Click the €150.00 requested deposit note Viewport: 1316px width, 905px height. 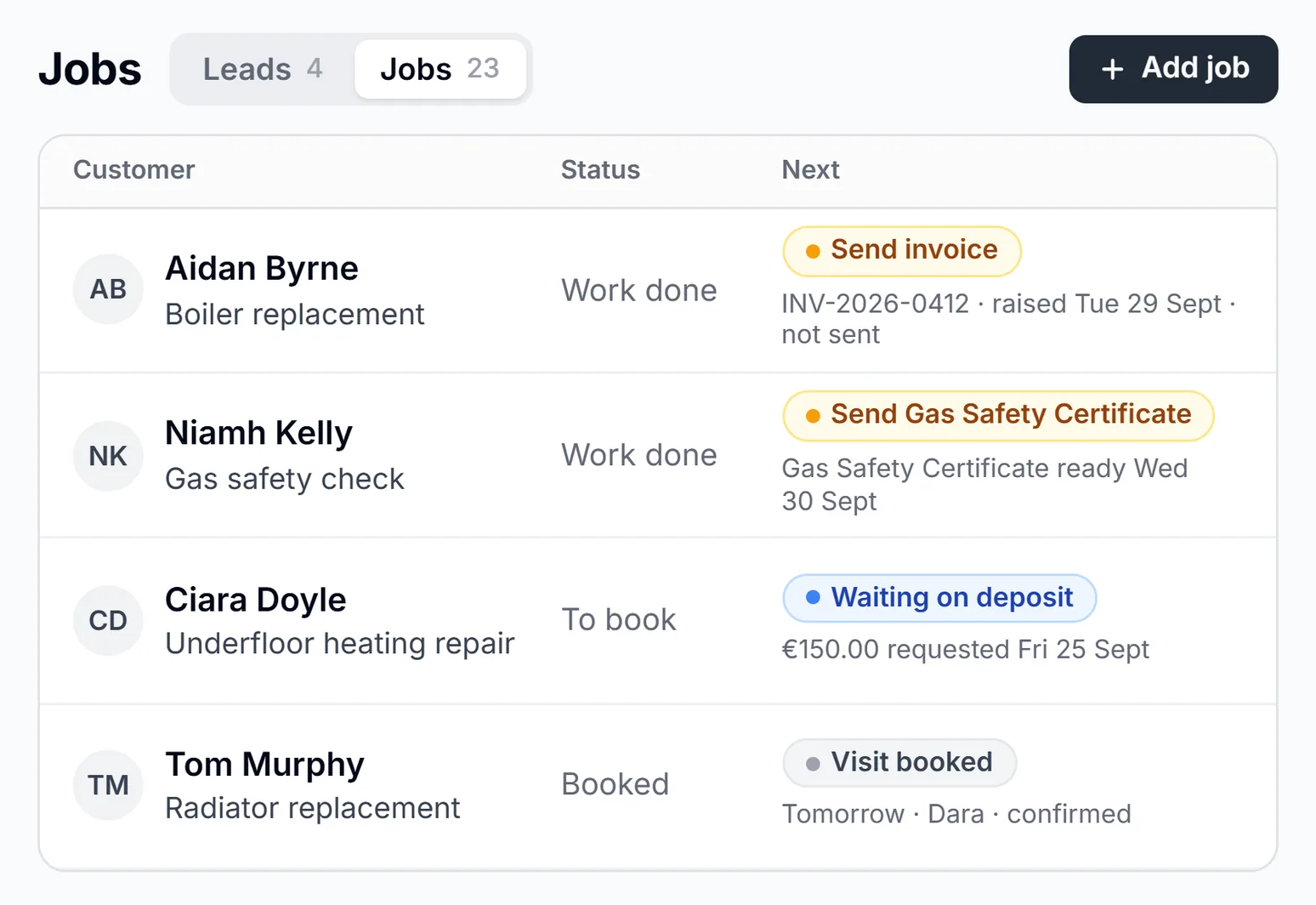(966, 650)
